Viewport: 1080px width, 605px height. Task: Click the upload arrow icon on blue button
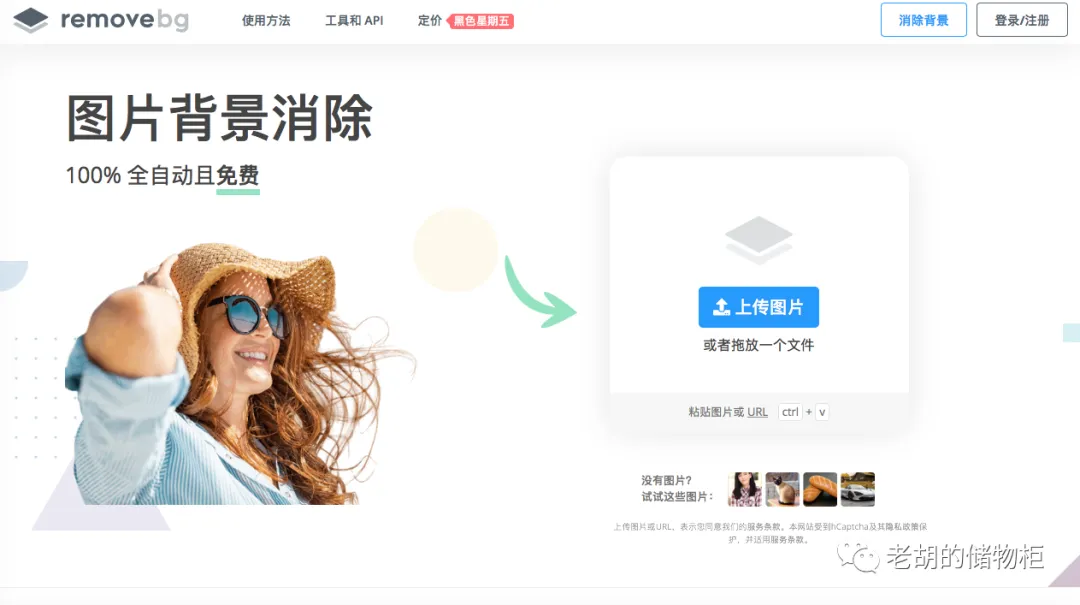click(721, 307)
